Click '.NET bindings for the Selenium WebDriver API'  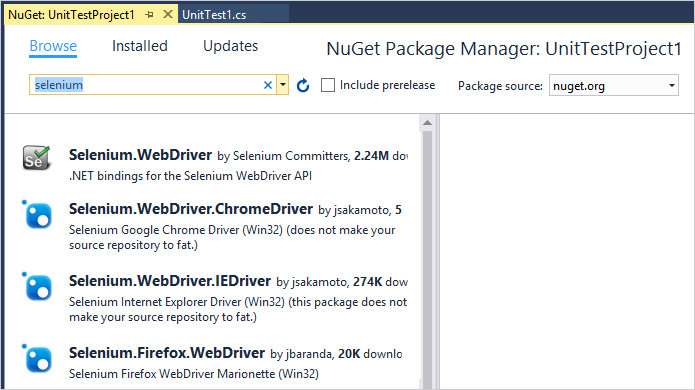pos(191,176)
